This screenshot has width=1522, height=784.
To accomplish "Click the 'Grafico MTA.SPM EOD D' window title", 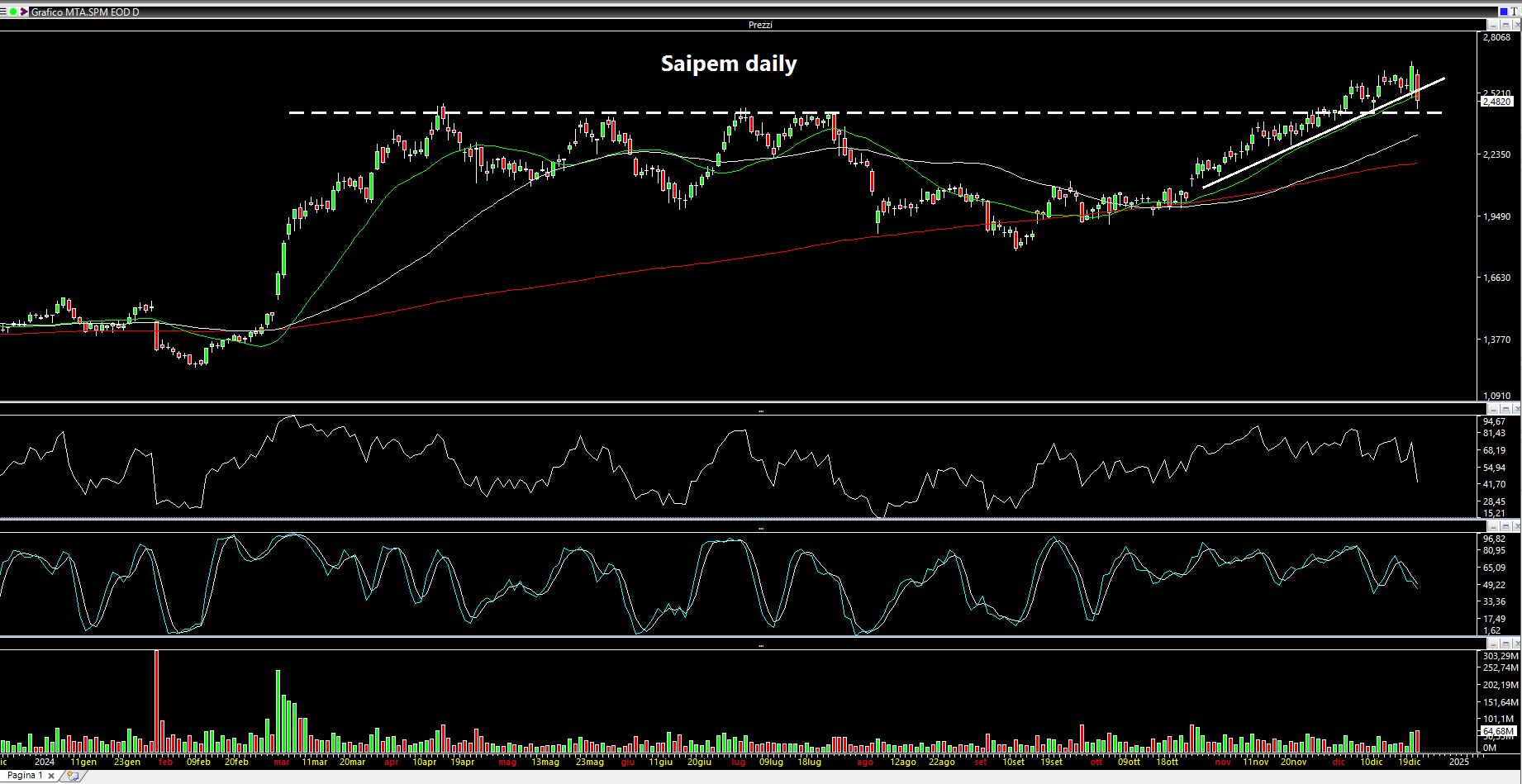I will [x=85, y=12].
